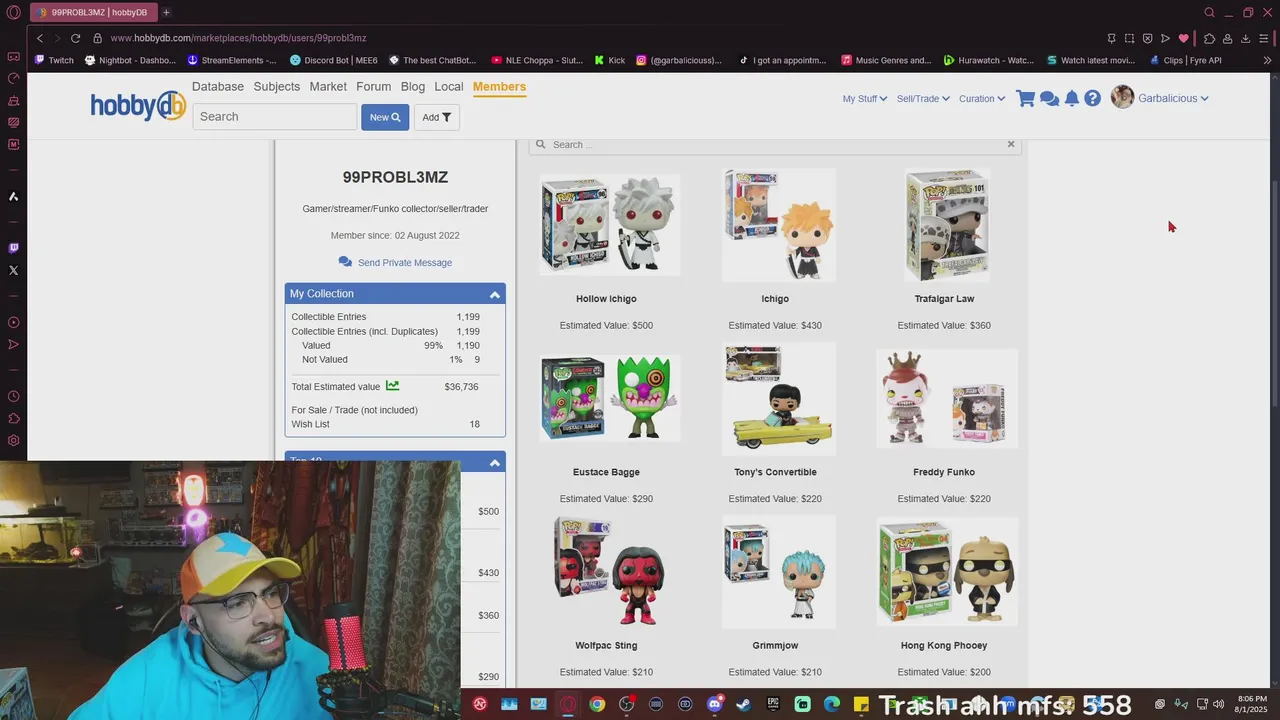This screenshot has width=1280, height=720.
Task: Open the Forum menu item
Action: [374, 87]
